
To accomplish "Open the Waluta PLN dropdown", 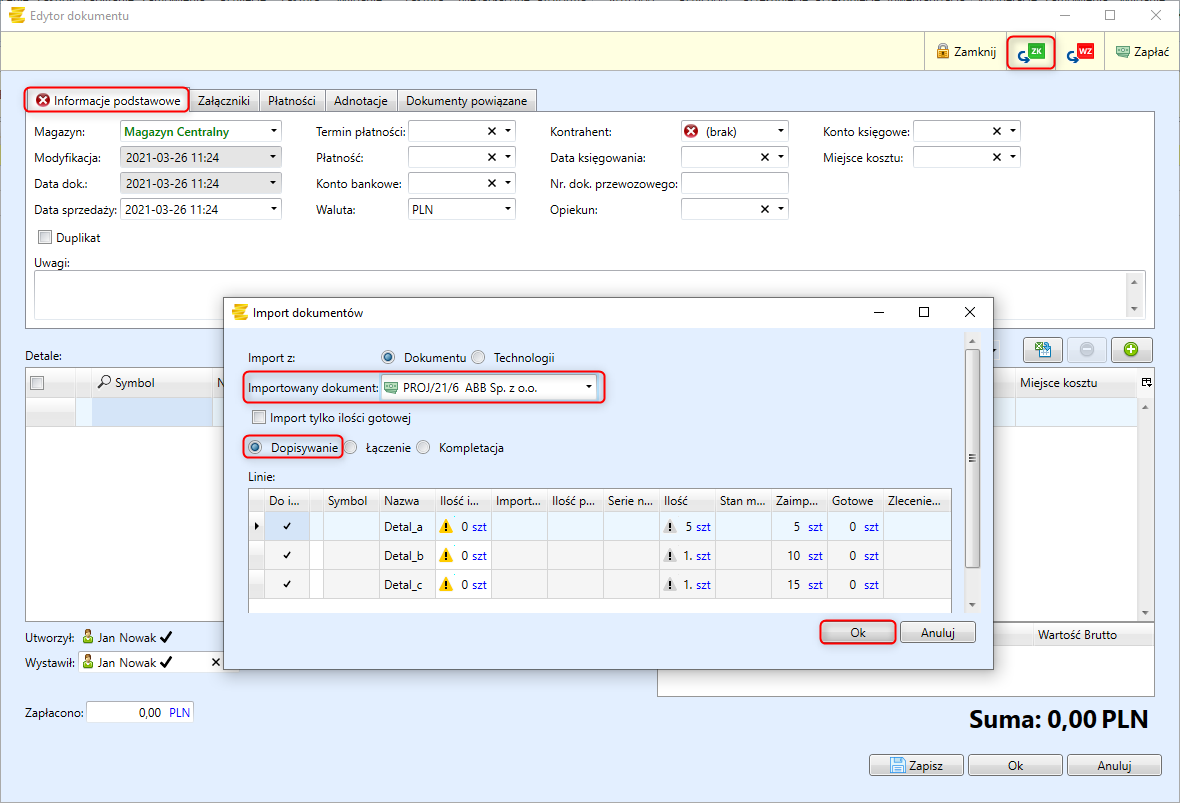I will [x=508, y=209].
